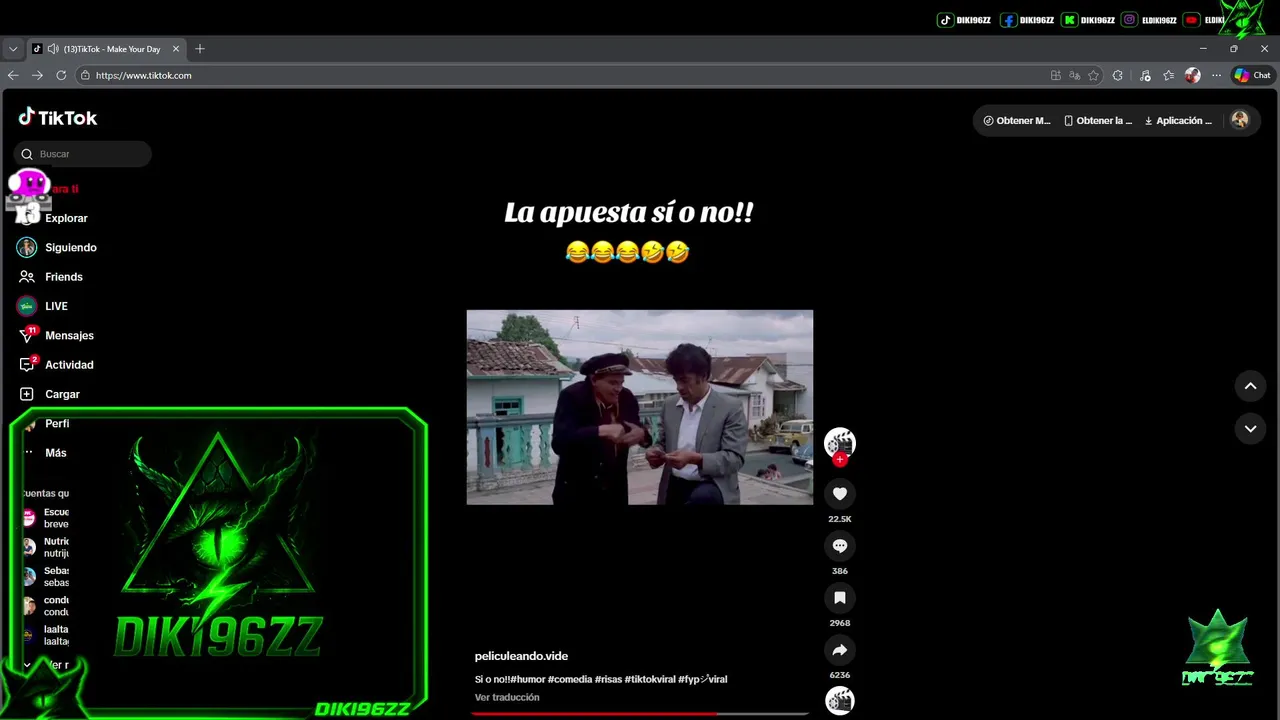Open the creator avatar beside the video
1280x720 pixels.
tap(840, 442)
